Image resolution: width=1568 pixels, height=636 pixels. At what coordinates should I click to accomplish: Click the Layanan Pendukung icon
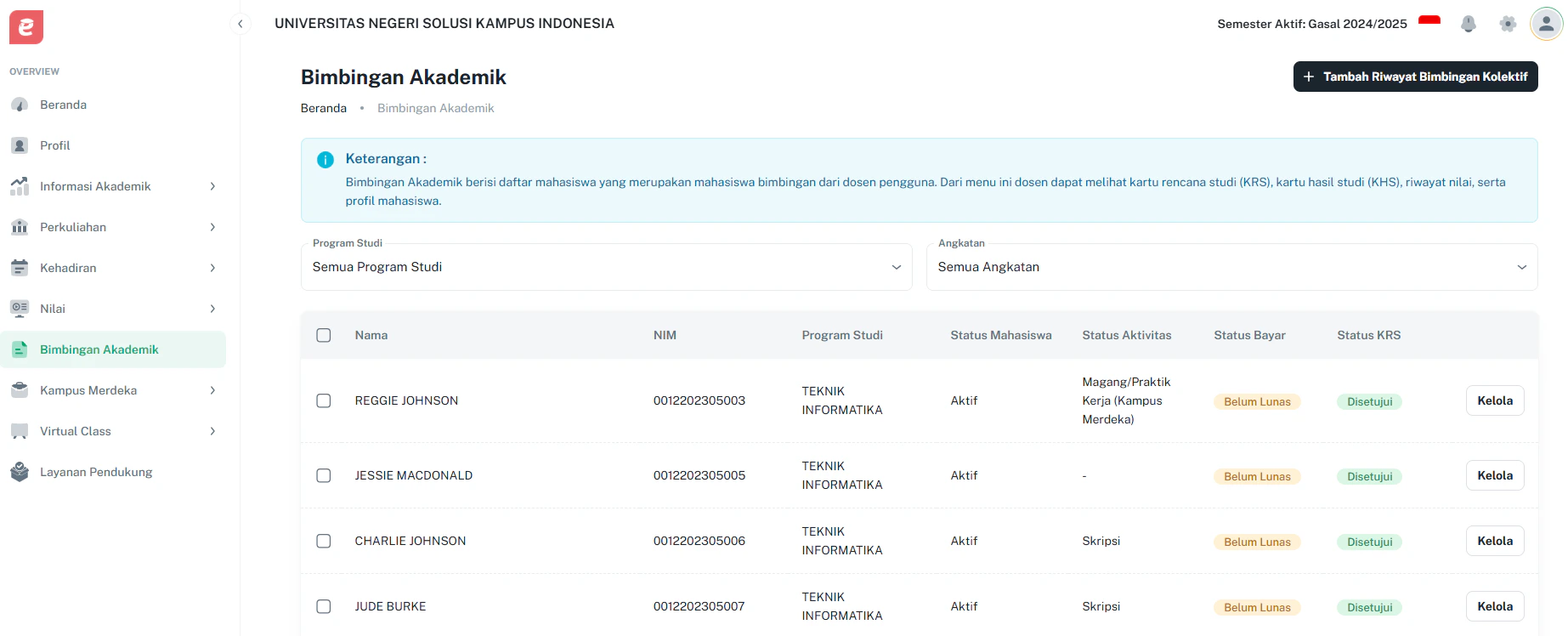pos(20,472)
